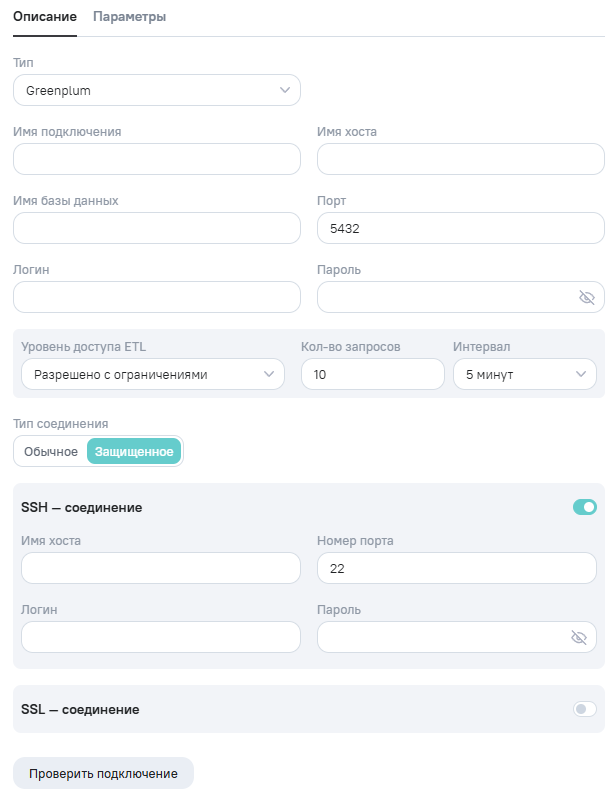Click the database Имя хоста field
The width and height of the screenshot is (612, 791).
[460, 159]
